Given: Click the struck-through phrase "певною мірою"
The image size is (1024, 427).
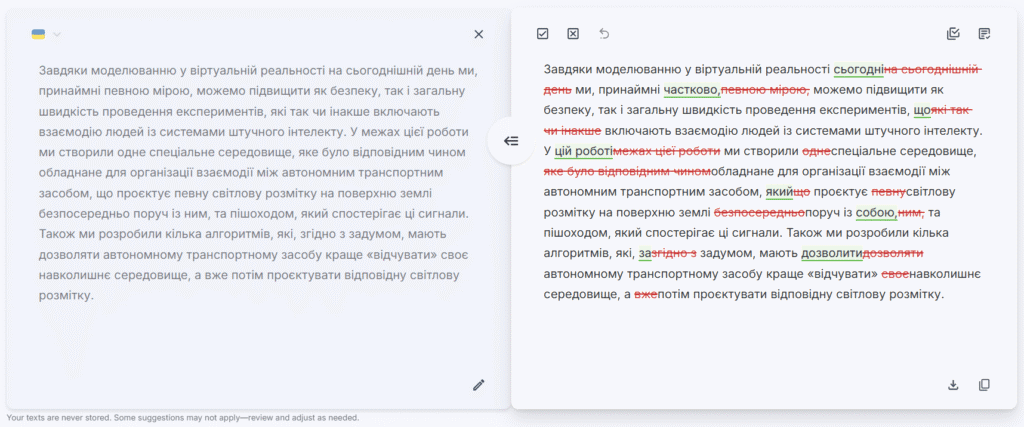Looking at the screenshot, I should point(763,90).
